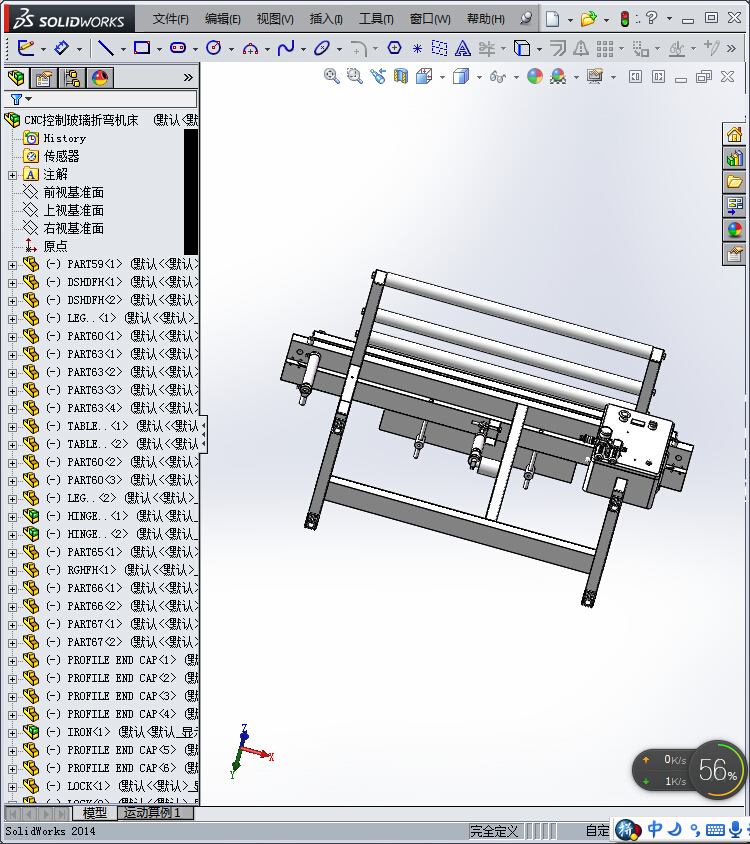
Task: Open the File Explorer task pane
Action: coord(734,182)
